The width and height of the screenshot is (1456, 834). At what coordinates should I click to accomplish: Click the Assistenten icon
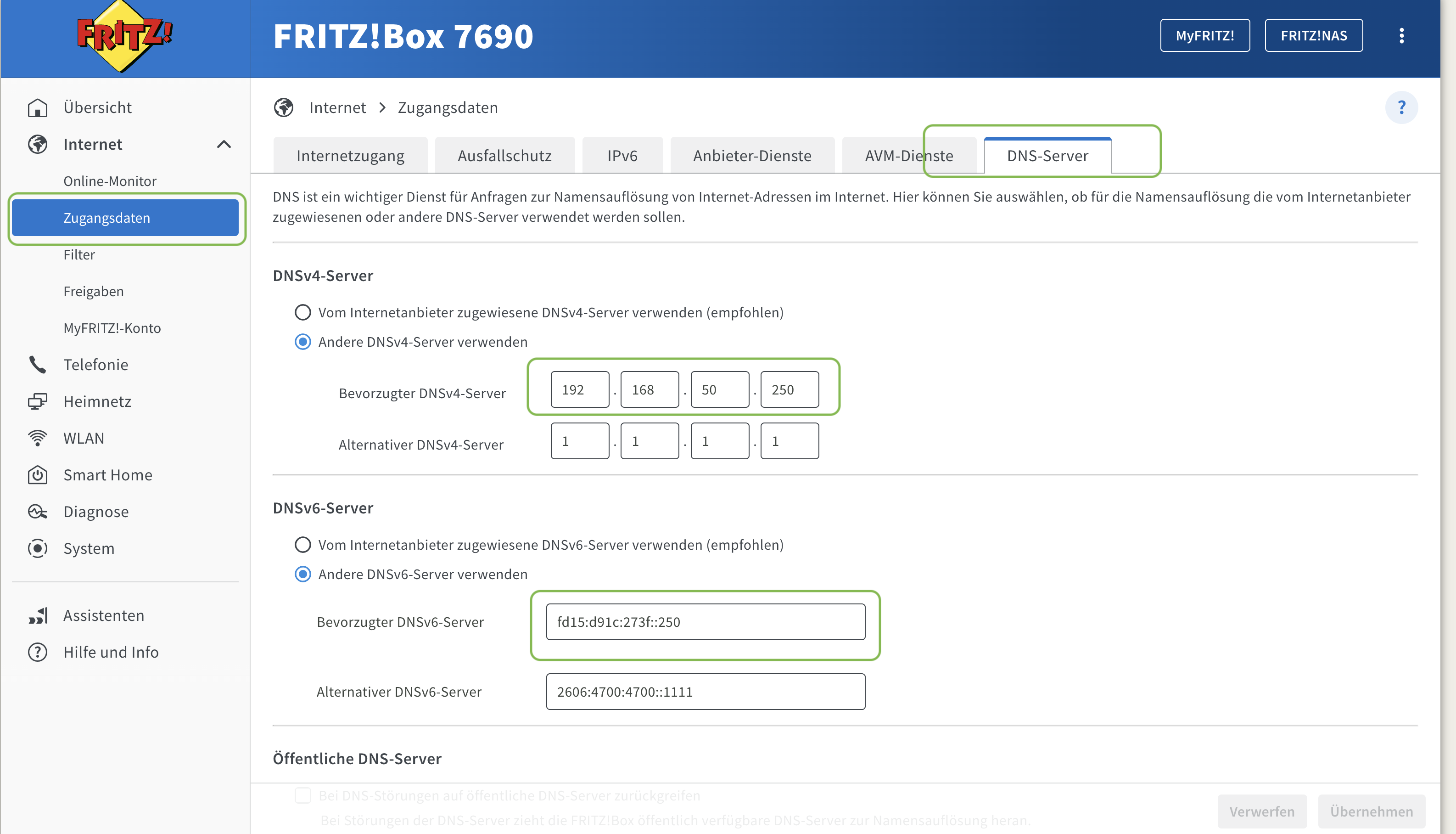[x=38, y=615]
